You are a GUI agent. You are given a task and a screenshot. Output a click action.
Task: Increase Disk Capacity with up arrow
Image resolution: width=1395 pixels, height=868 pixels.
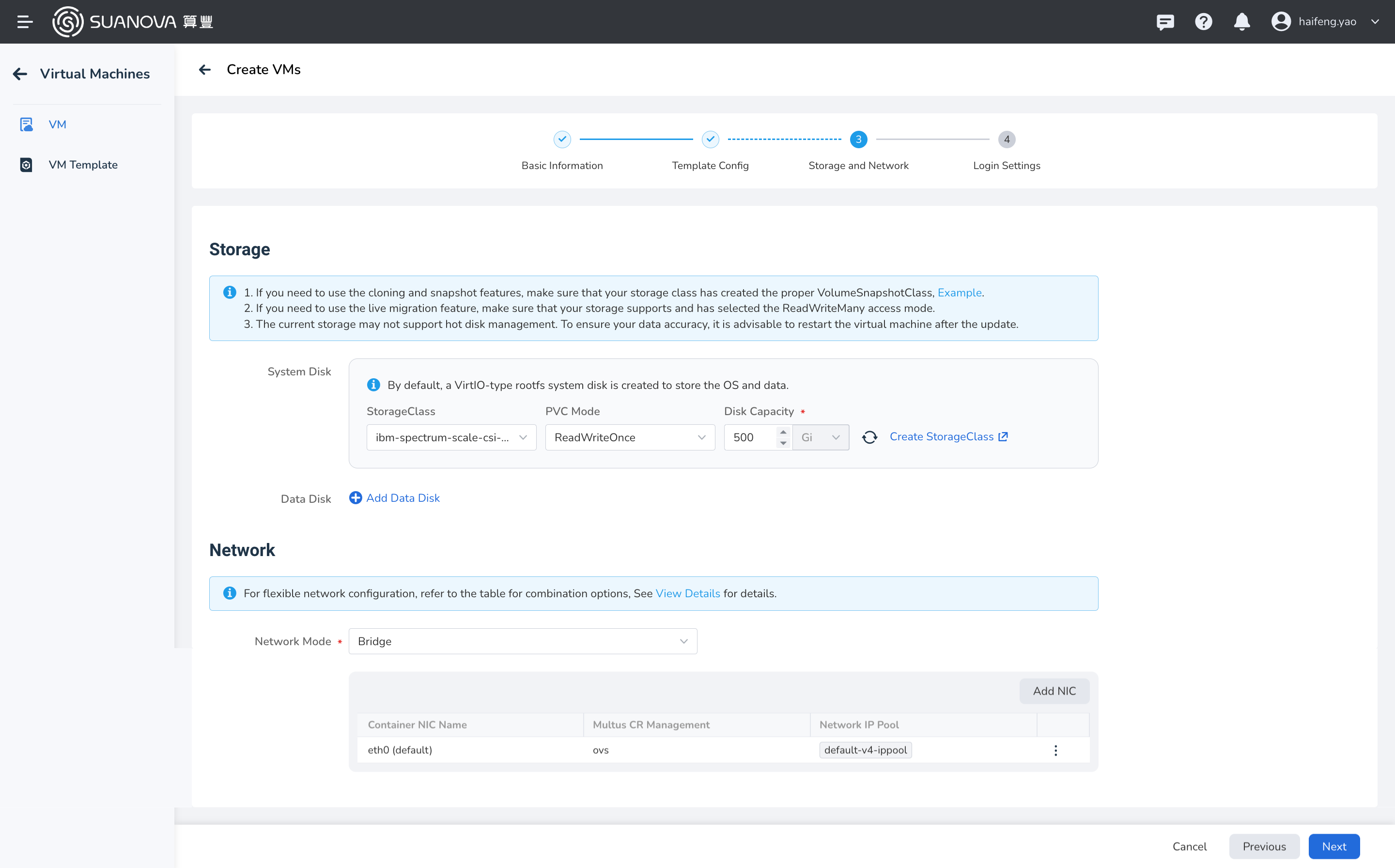coord(783,432)
